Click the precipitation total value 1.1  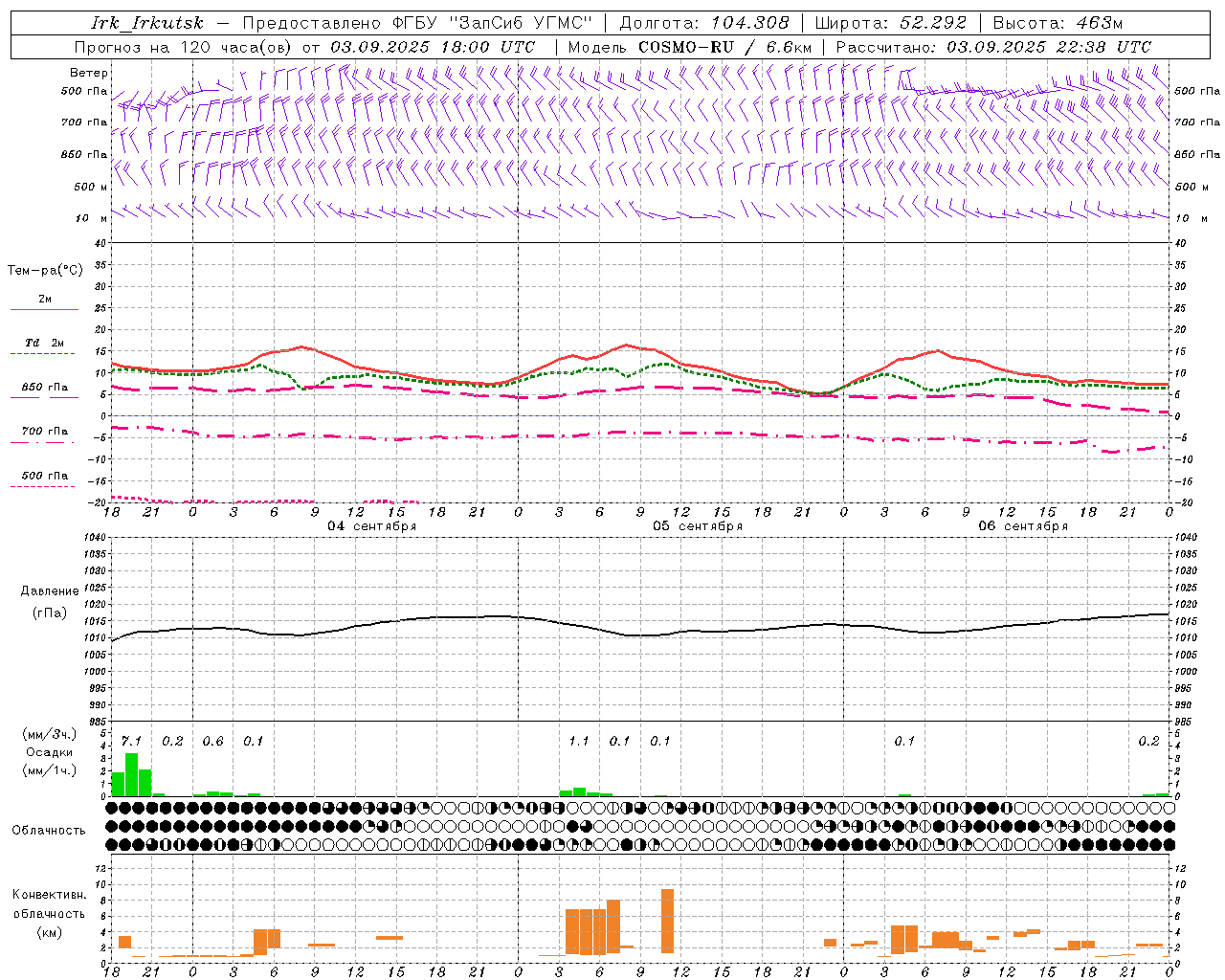579,741
